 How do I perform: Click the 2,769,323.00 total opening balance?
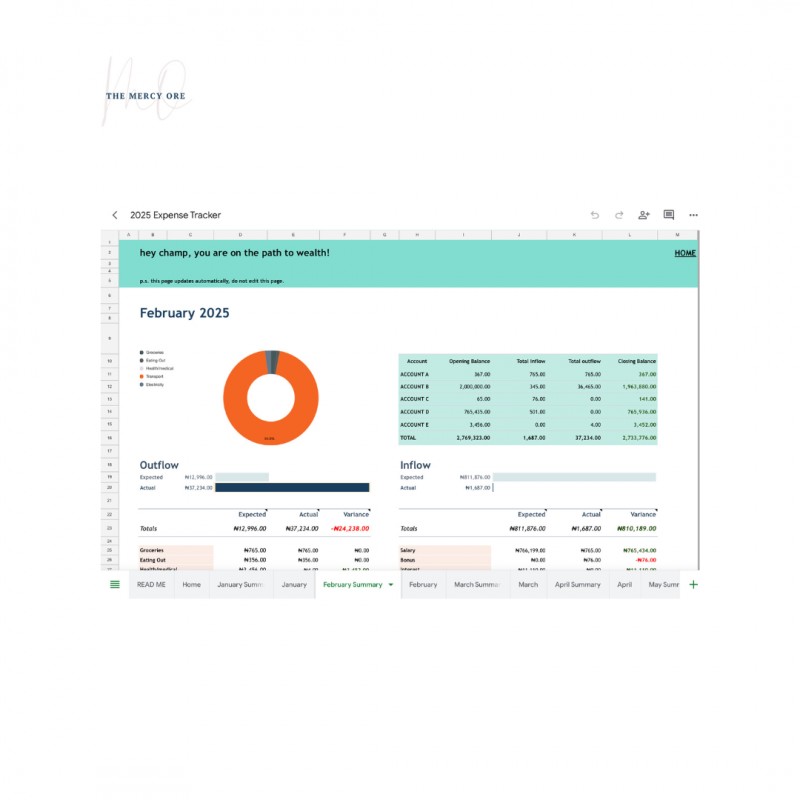coord(473,438)
